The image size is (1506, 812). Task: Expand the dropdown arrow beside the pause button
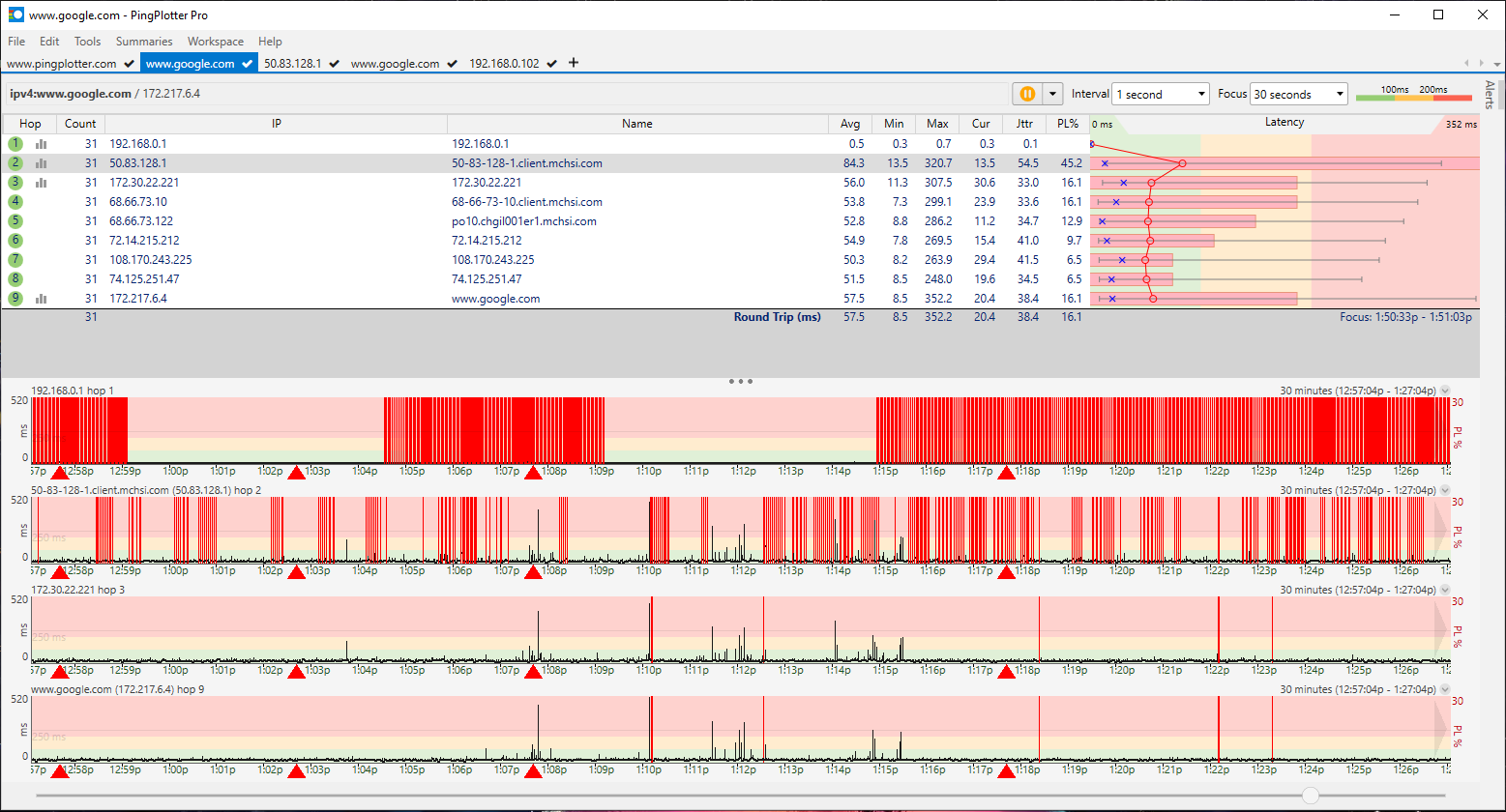(1052, 94)
